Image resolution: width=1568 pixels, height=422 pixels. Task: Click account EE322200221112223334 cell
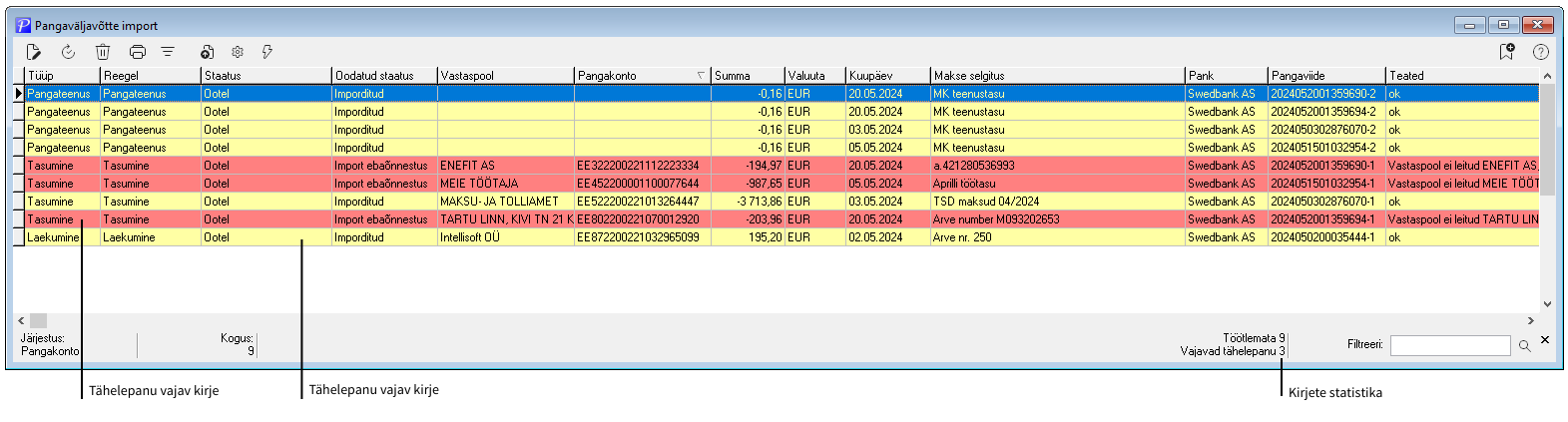(x=642, y=166)
